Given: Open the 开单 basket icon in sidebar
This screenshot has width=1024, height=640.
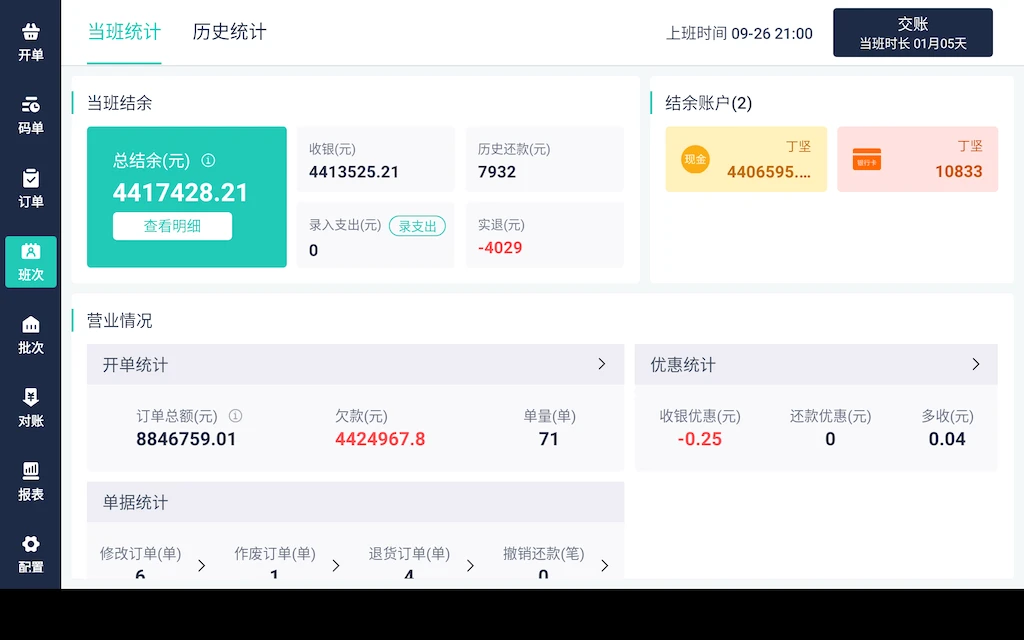Looking at the screenshot, I should 31,33.
